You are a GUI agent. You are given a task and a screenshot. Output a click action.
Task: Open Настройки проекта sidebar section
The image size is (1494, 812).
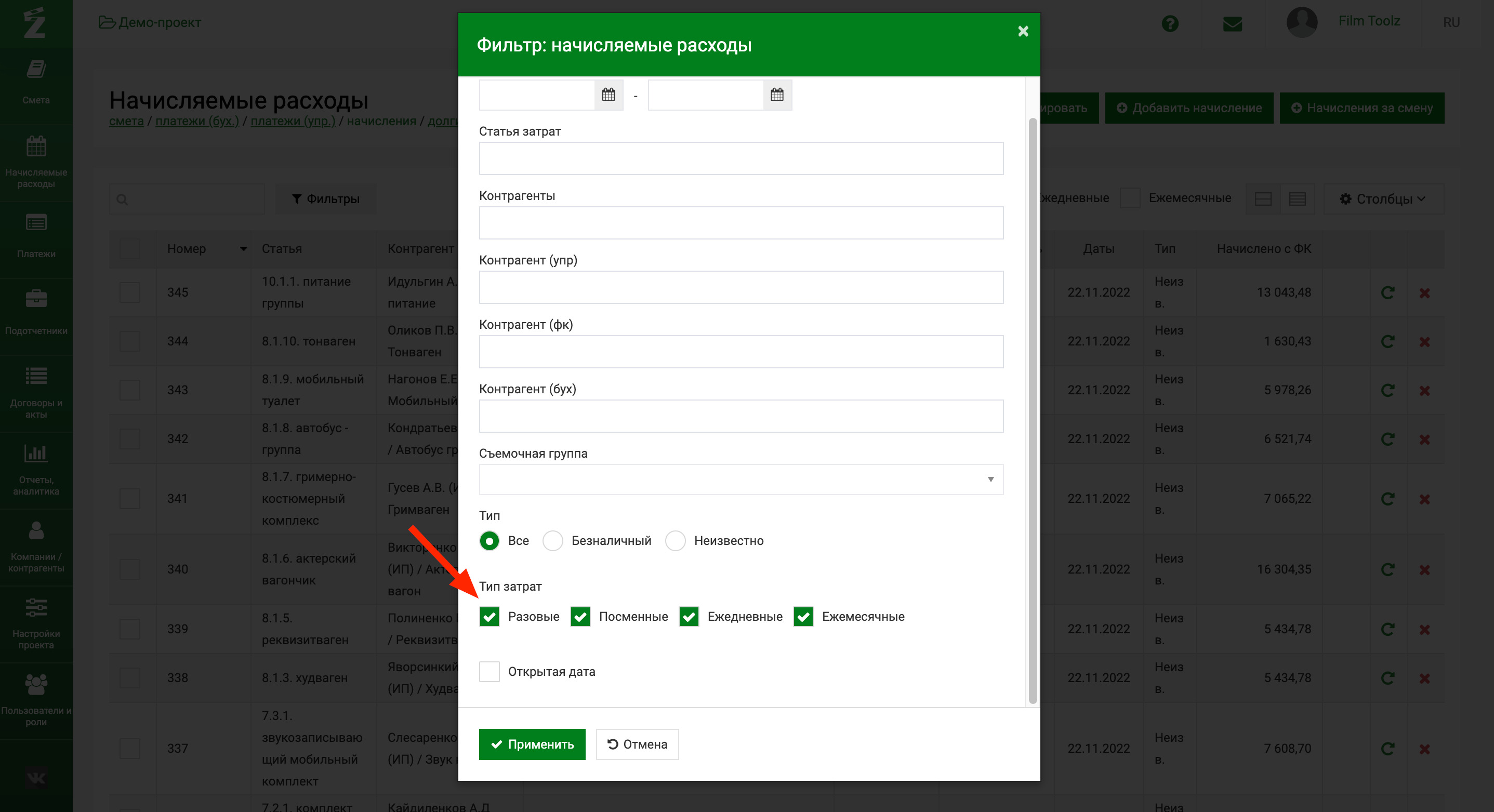click(x=36, y=623)
